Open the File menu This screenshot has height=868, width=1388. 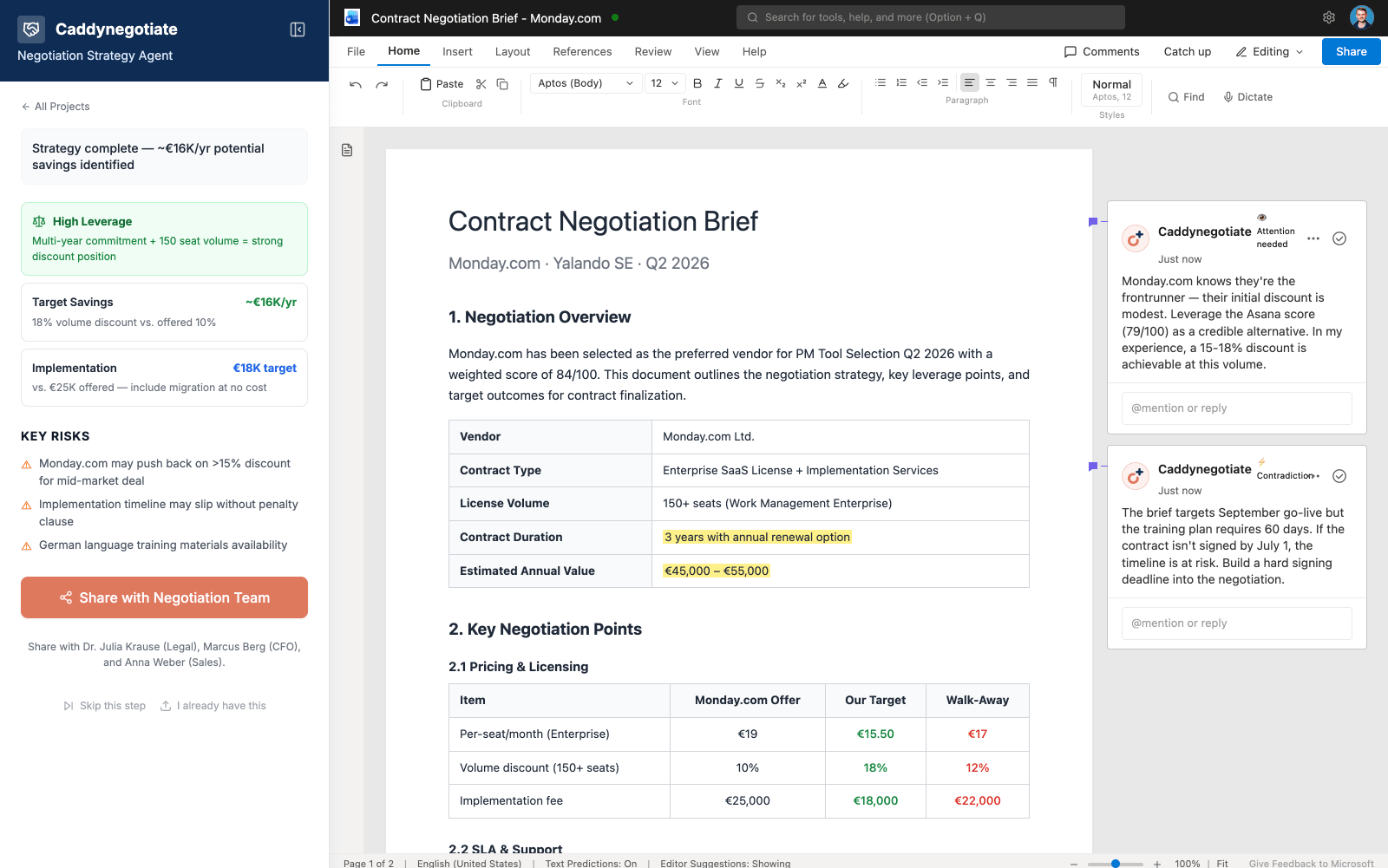coord(356,52)
